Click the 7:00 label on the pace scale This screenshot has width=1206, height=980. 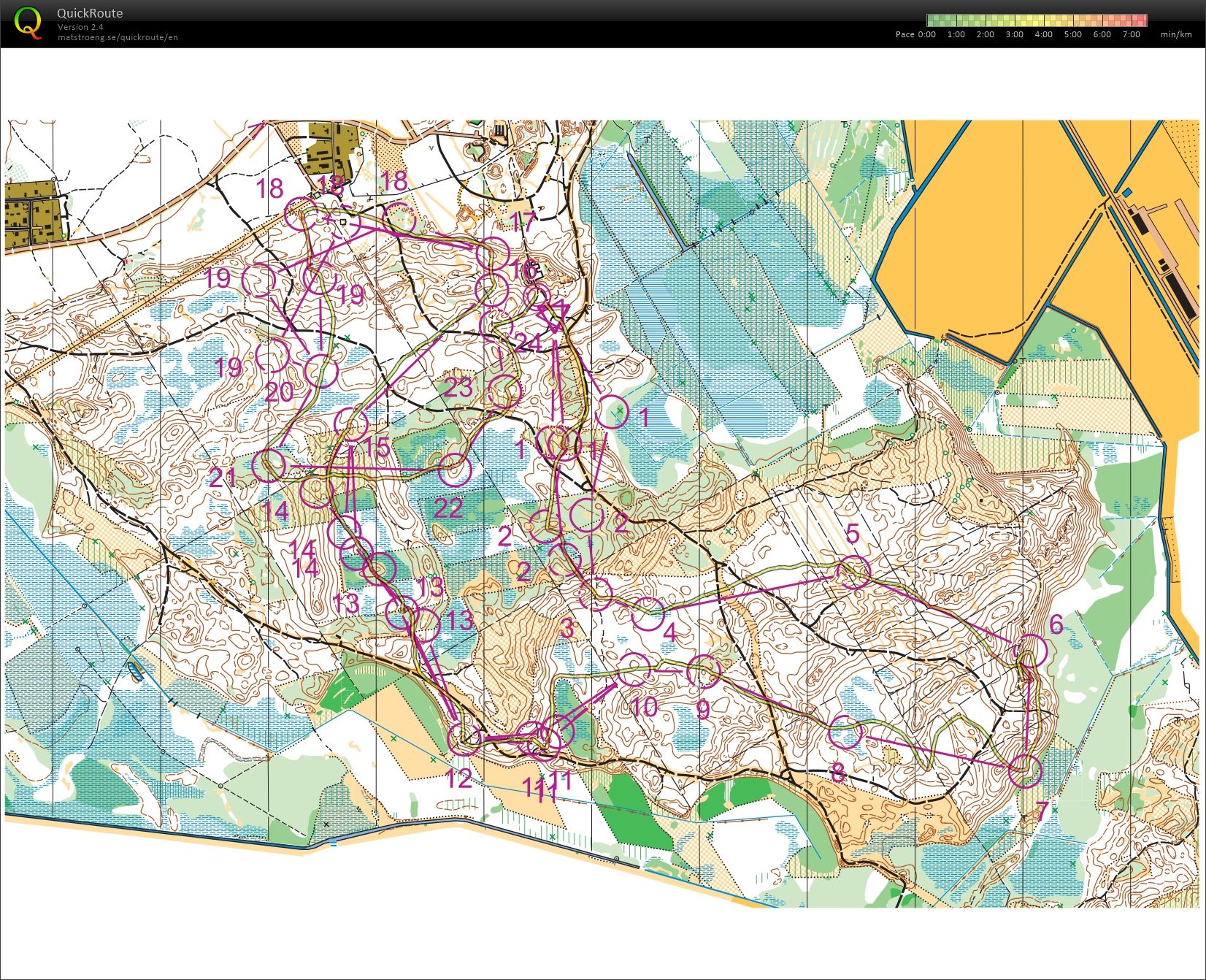click(x=1131, y=34)
